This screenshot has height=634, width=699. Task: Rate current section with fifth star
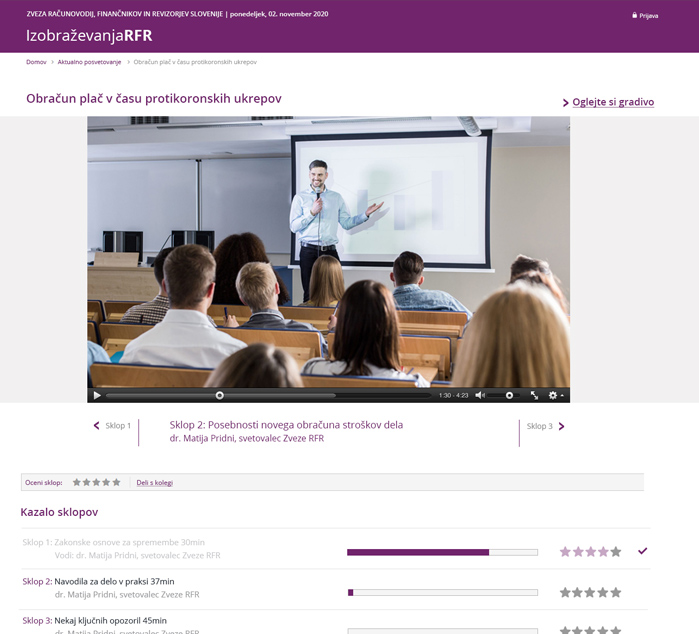click(x=116, y=482)
